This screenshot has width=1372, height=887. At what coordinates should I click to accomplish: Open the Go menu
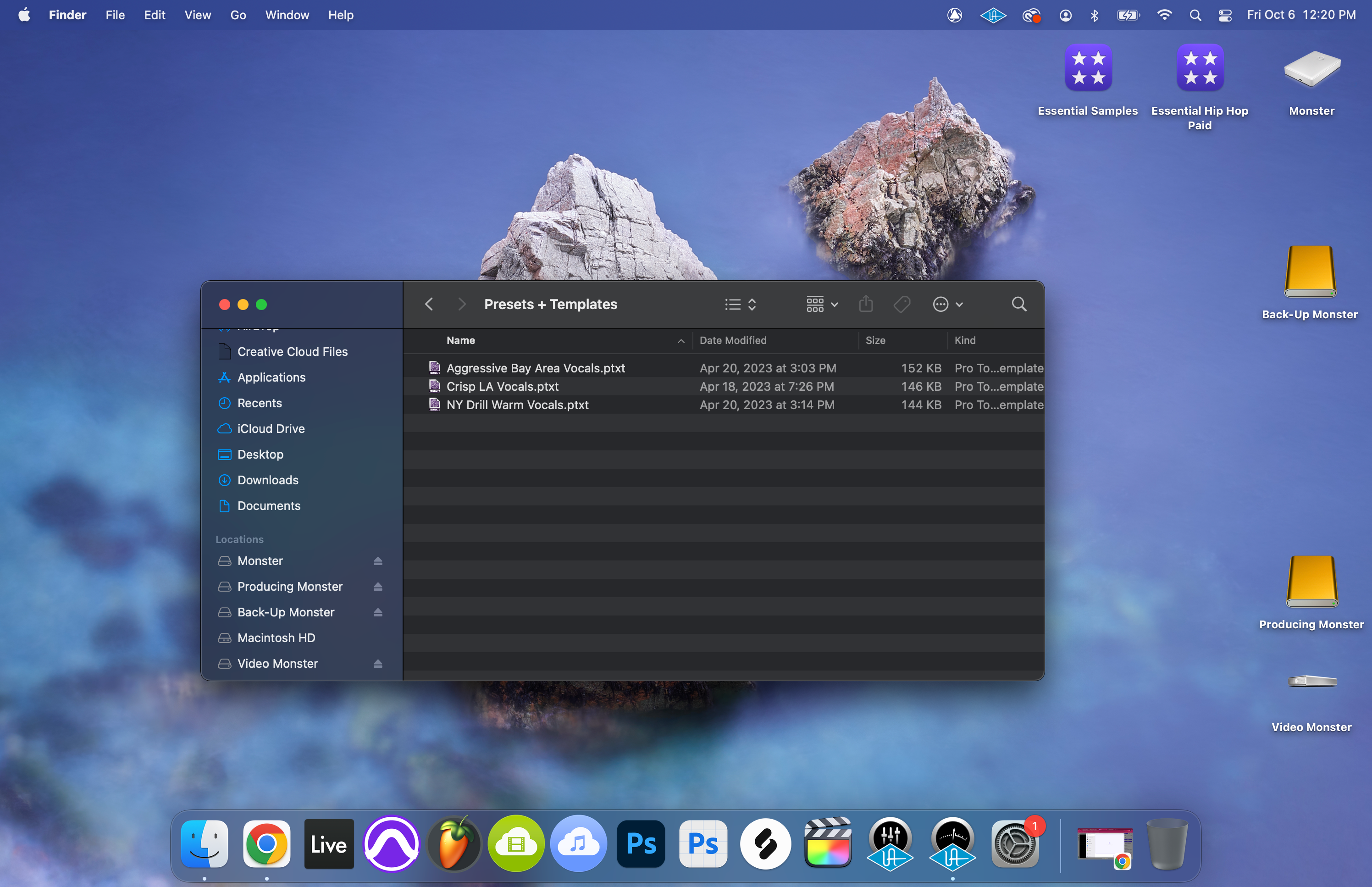coord(238,15)
